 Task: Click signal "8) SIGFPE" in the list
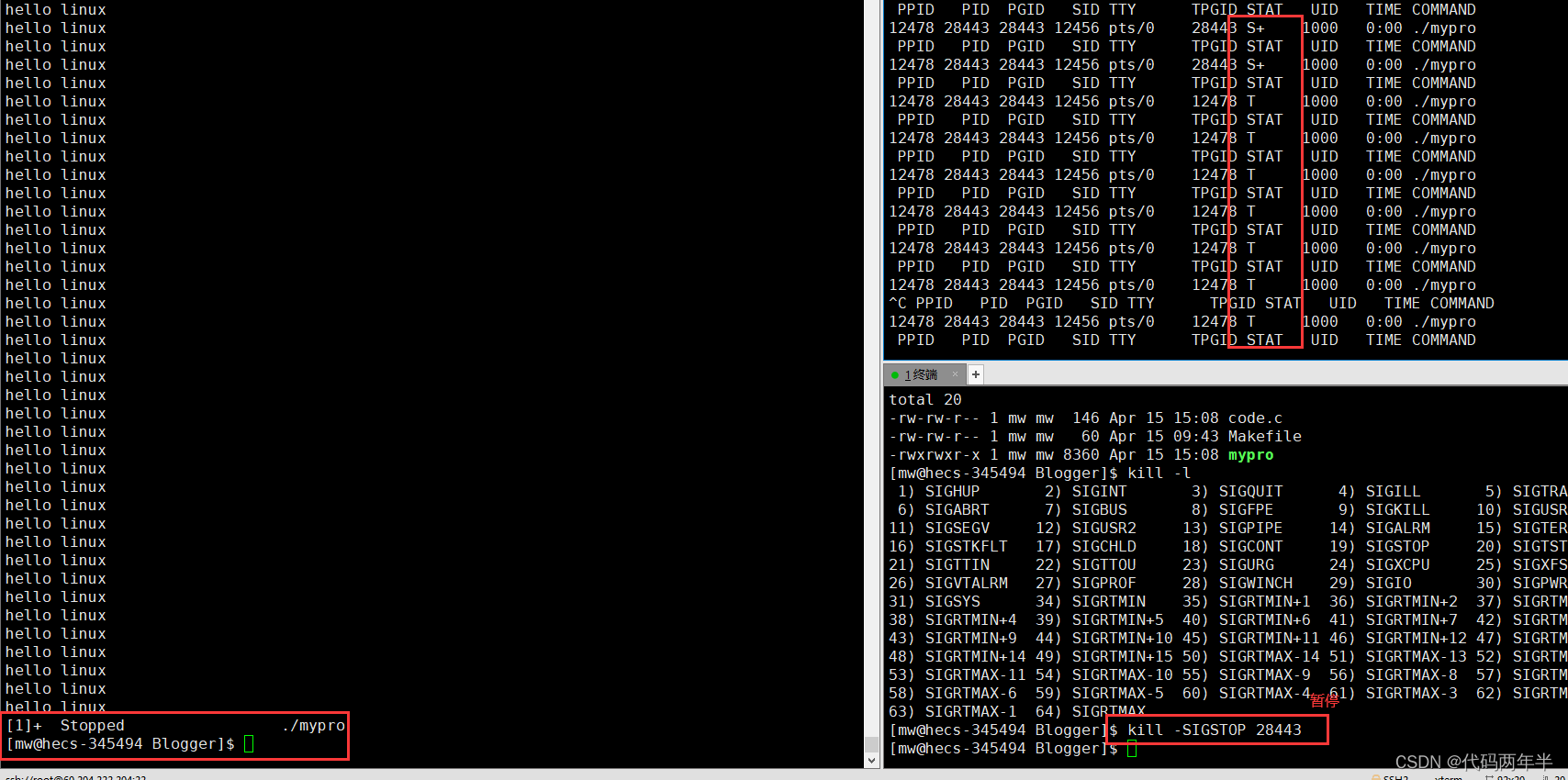(x=1232, y=510)
